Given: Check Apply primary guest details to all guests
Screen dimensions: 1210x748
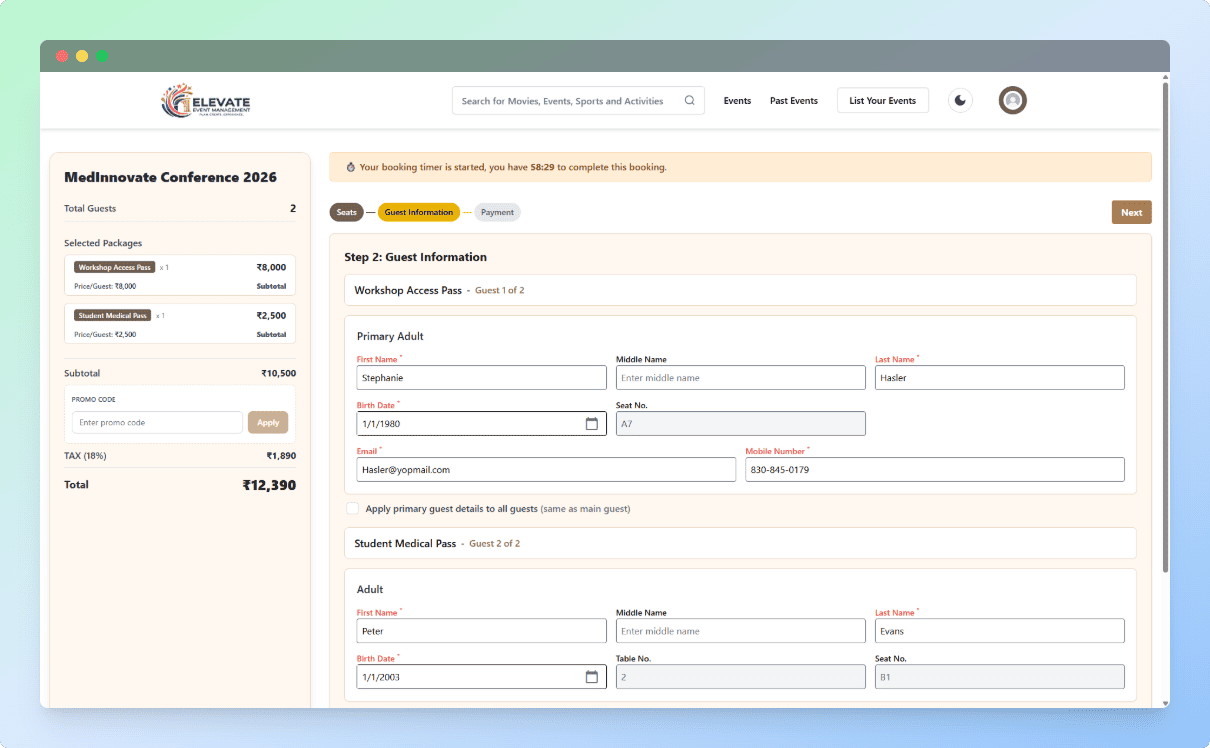Looking at the screenshot, I should pyautogui.click(x=352, y=509).
